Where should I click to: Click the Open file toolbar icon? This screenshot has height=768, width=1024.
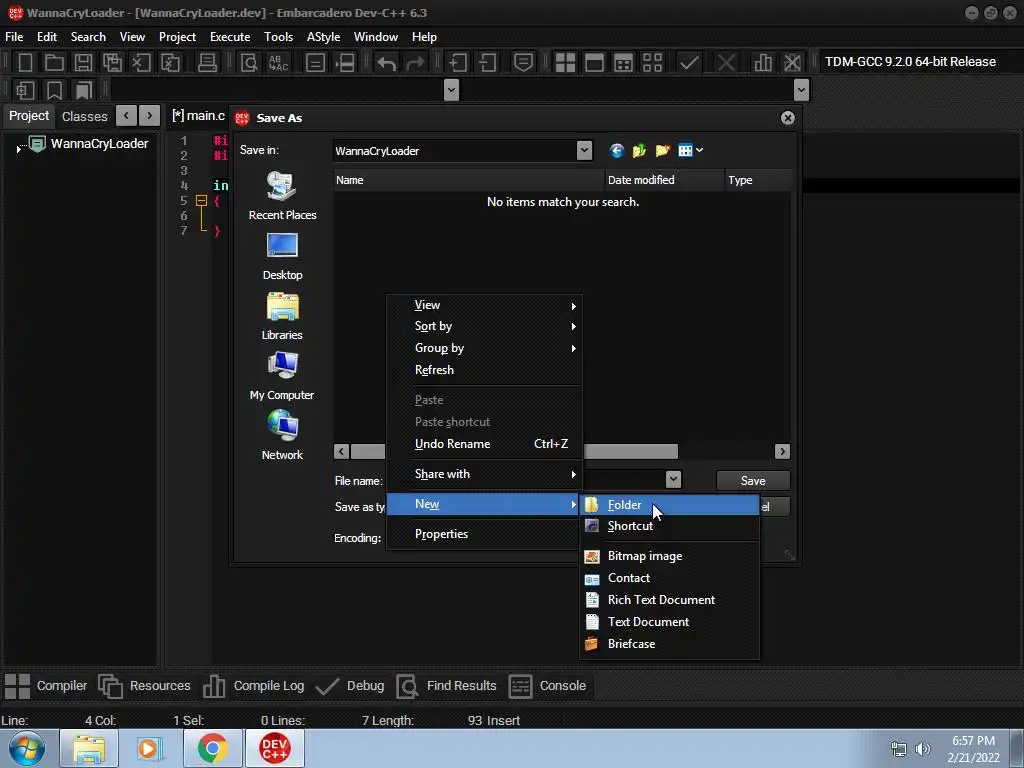(54, 63)
